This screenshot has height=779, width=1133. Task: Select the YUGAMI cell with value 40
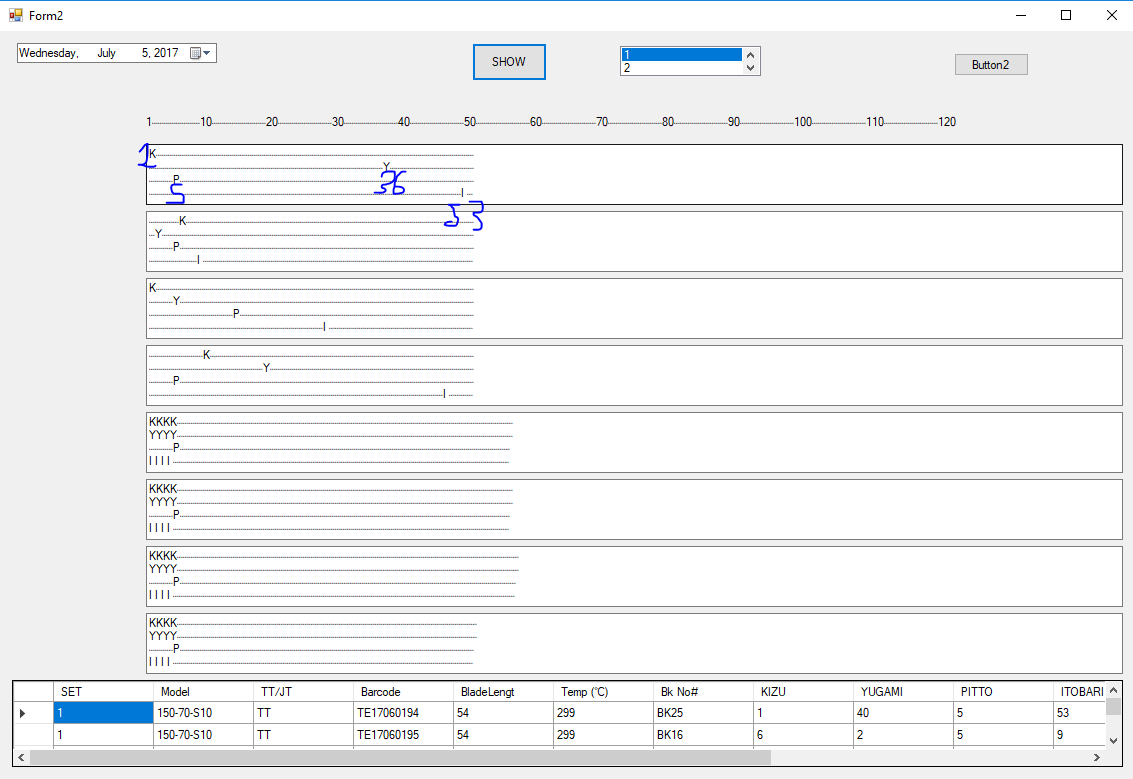pos(903,713)
